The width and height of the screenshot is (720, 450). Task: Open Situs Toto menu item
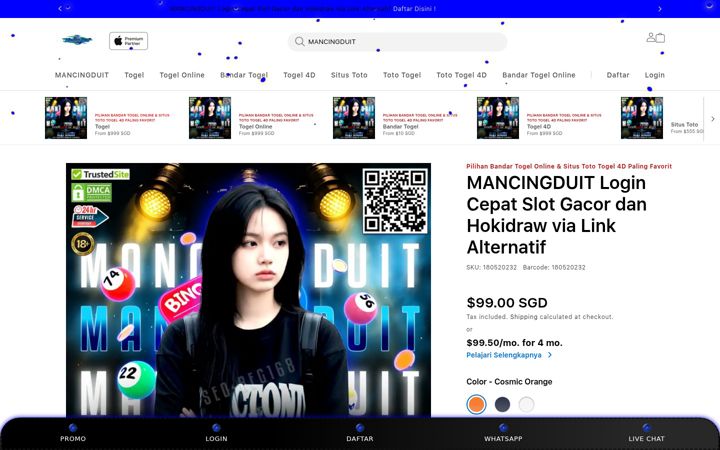click(349, 75)
